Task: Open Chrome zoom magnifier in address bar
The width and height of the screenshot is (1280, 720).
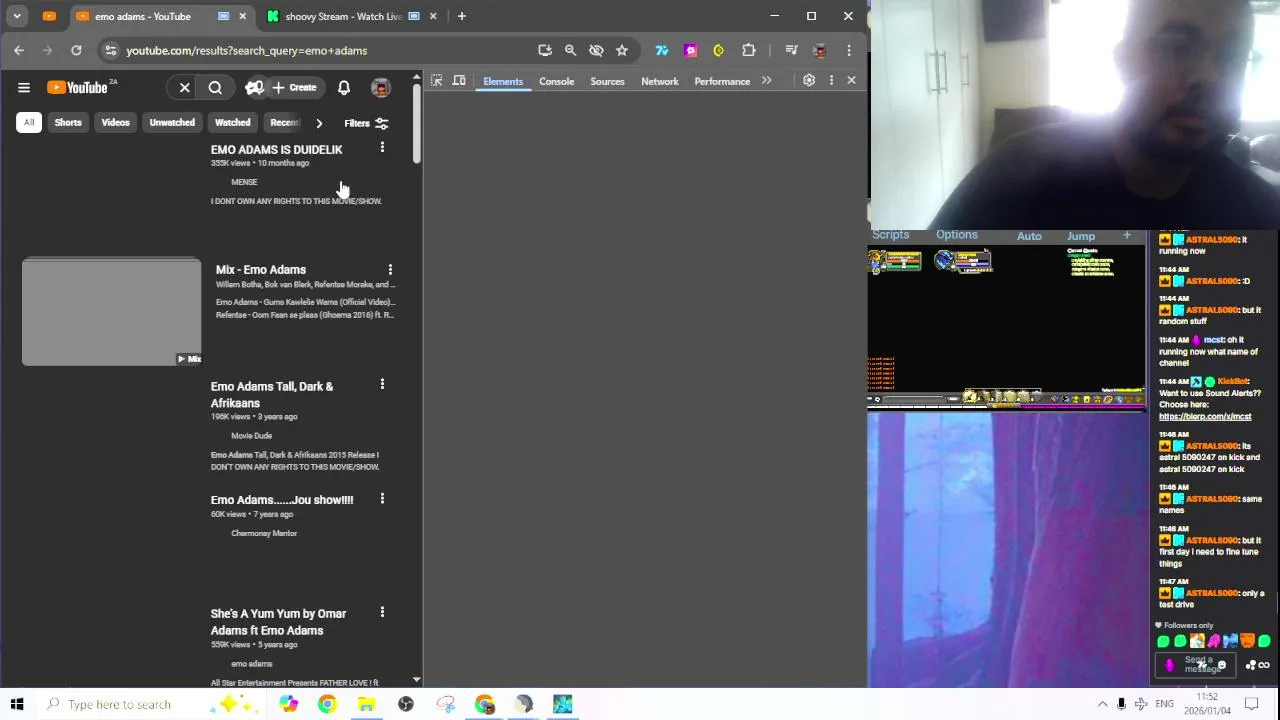Action: click(x=570, y=50)
